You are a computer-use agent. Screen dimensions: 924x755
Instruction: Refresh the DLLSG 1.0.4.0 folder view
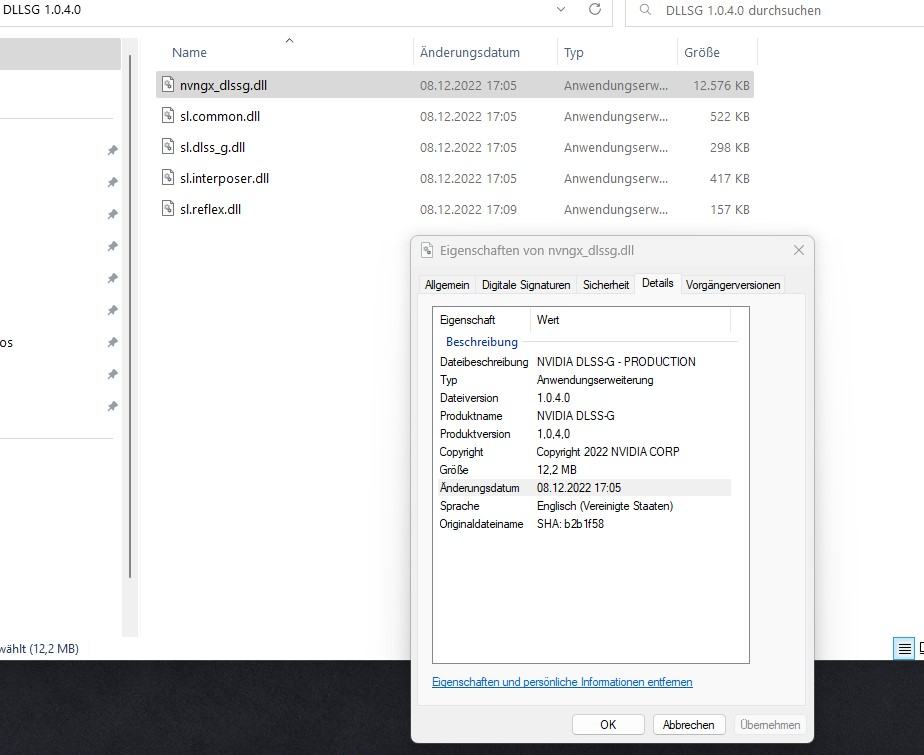point(595,9)
